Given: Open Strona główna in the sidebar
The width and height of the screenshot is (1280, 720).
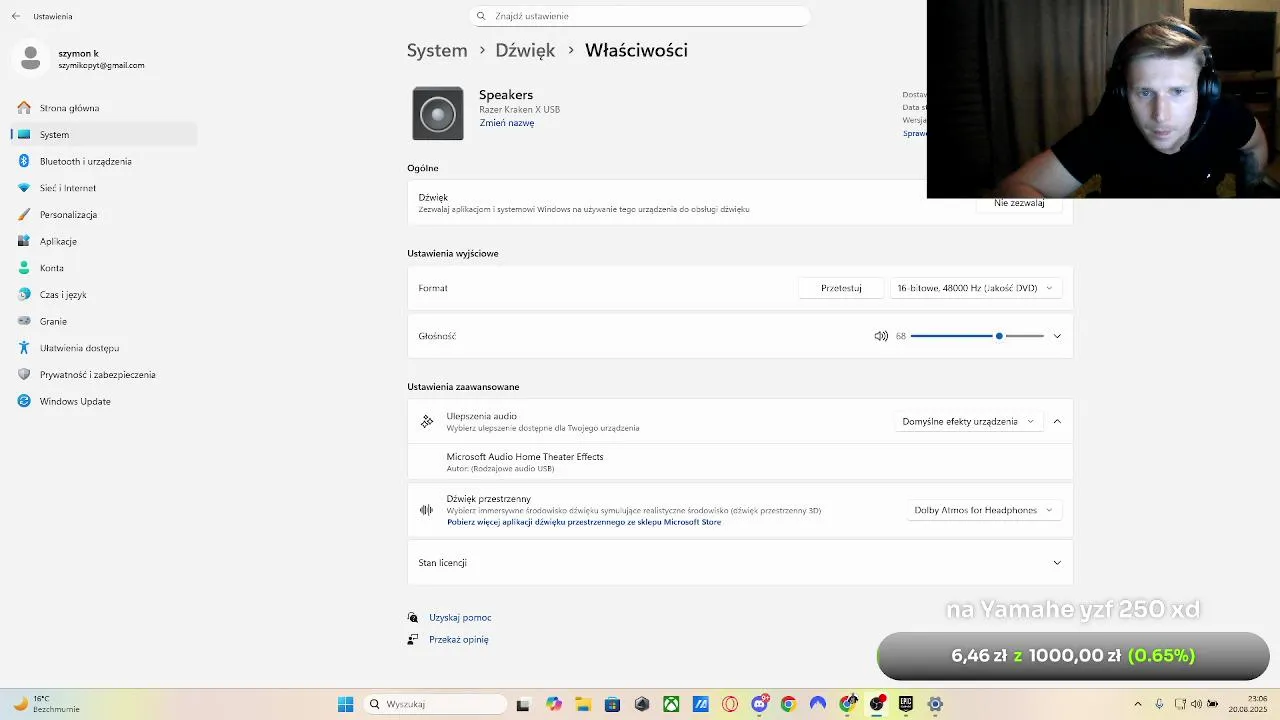Looking at the screenshot, I should coord(104,108).
